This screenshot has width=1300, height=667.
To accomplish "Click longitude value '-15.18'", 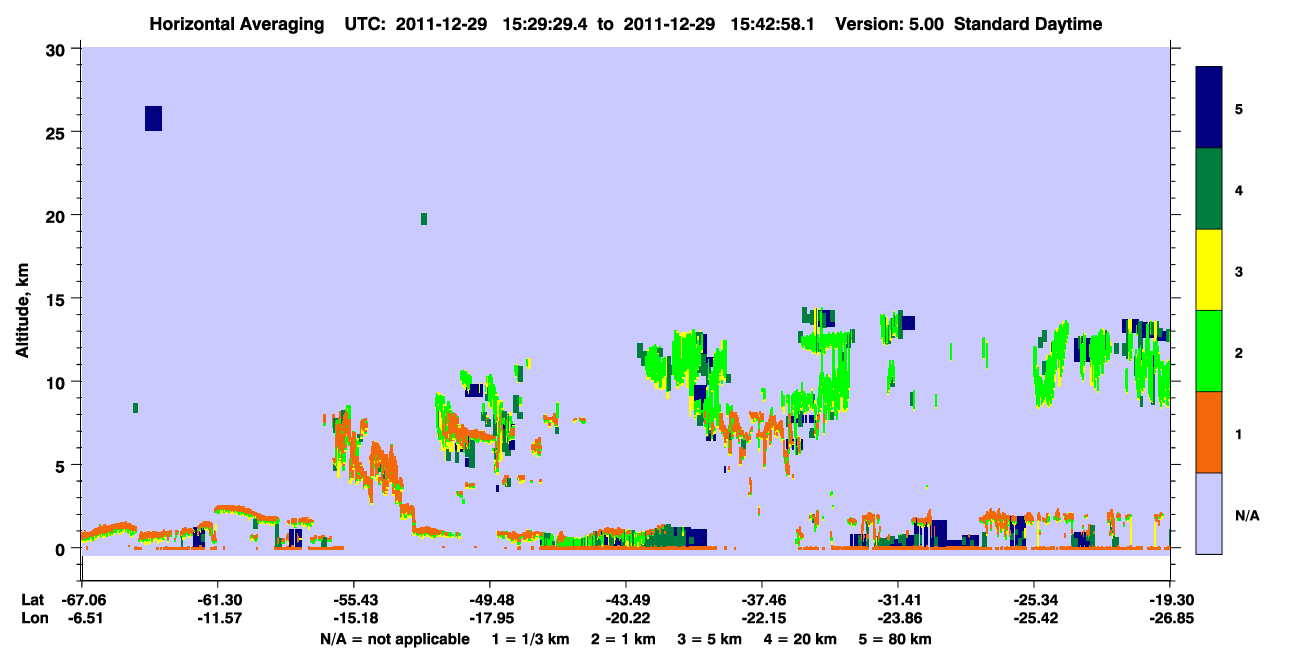I will point(353,618).
